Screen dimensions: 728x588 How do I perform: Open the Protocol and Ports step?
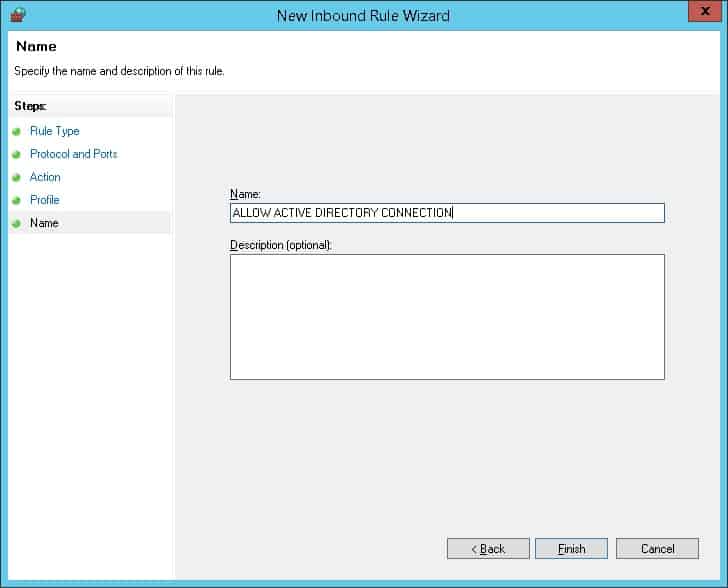pos(73,154)
